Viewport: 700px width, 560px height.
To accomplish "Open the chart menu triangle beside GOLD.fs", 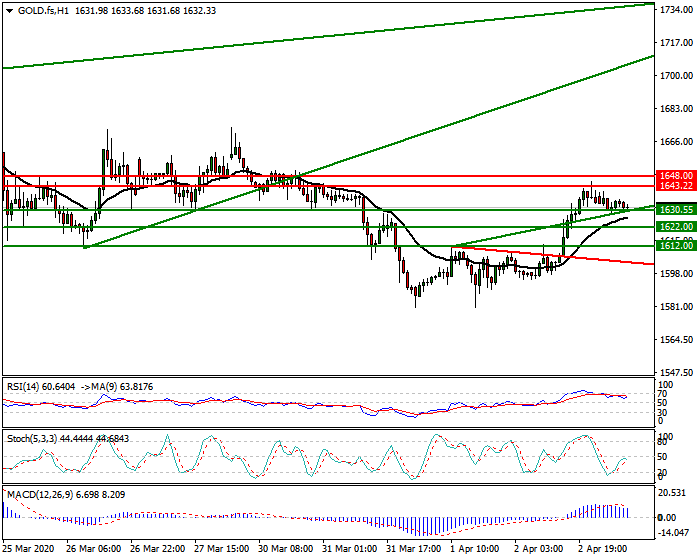I will click(9, 11).
